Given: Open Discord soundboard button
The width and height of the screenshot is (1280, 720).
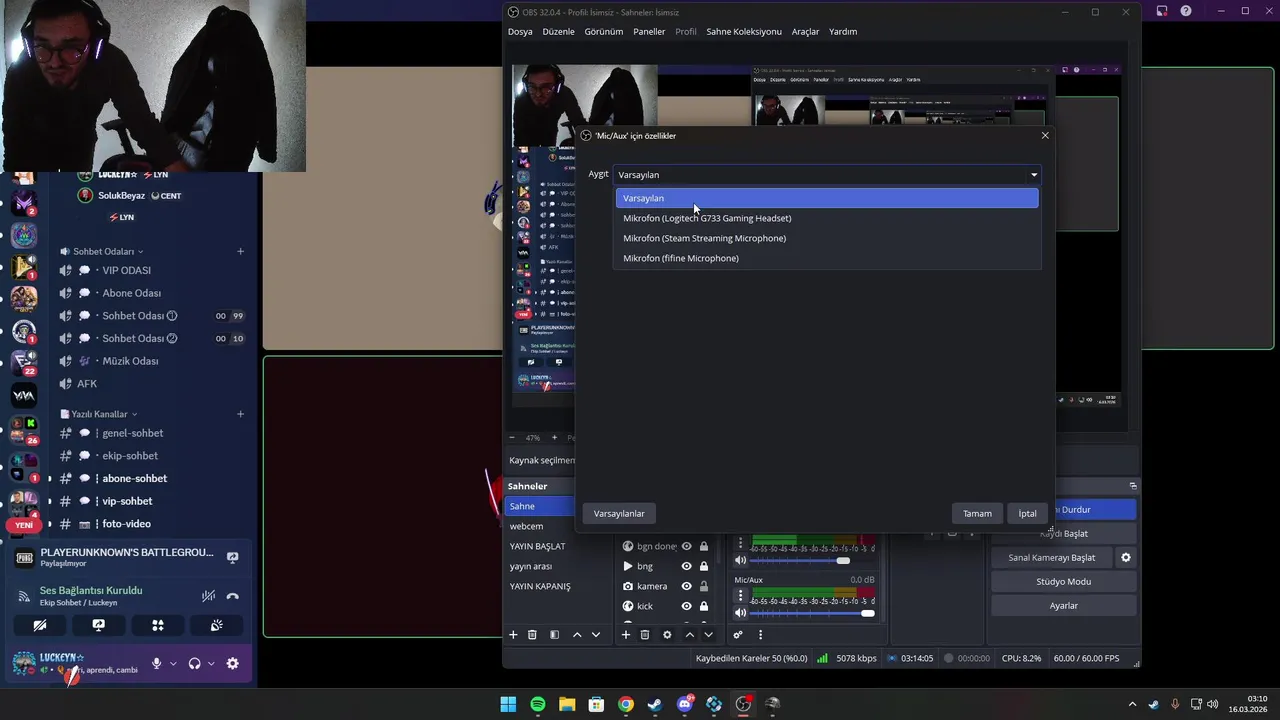Looking at the screenshot, I should click(x=216, y=625).
